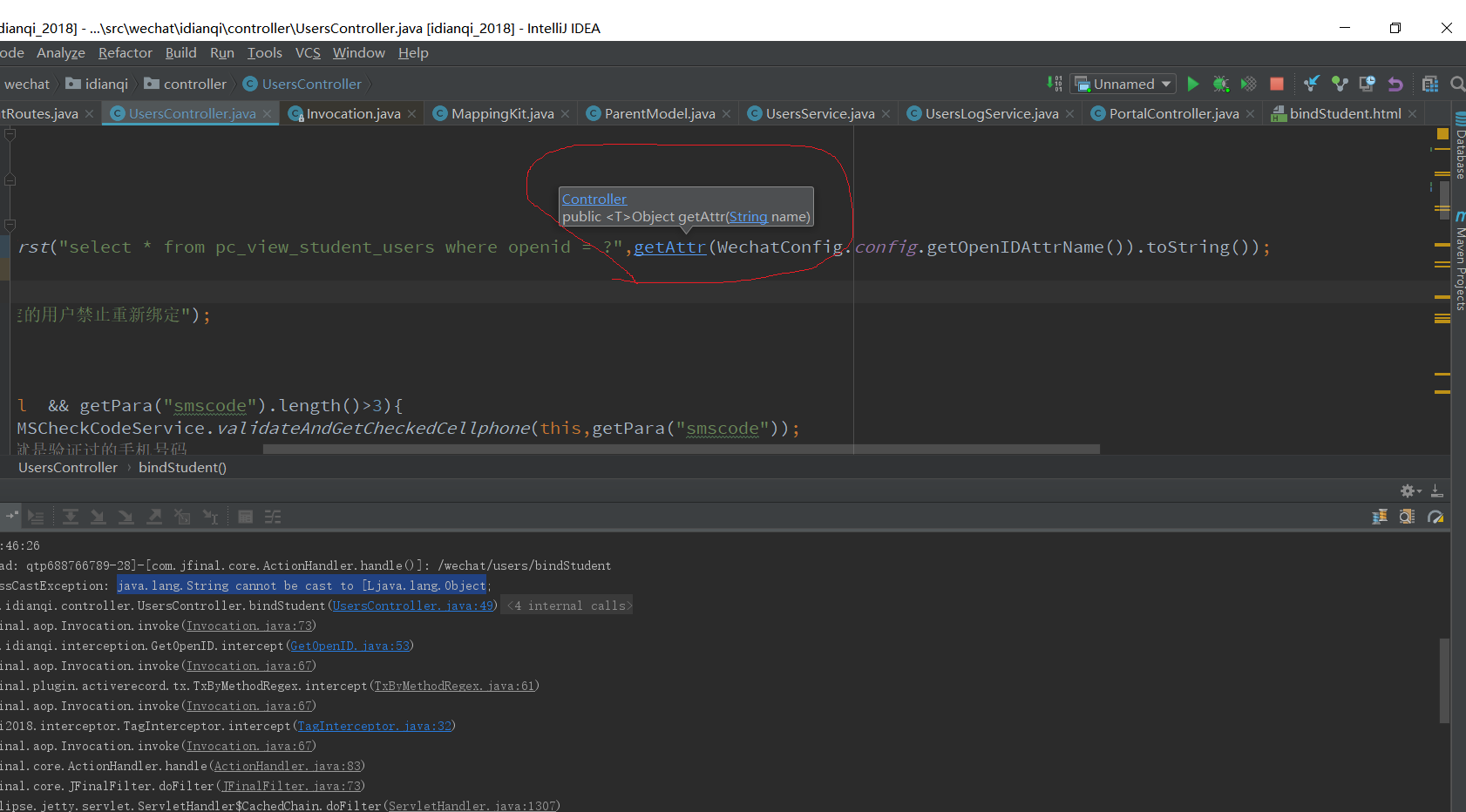Open GetOpenID.java:53 stack trace link
This screenshot has height=812, width=1466.
tap(350, 646)
